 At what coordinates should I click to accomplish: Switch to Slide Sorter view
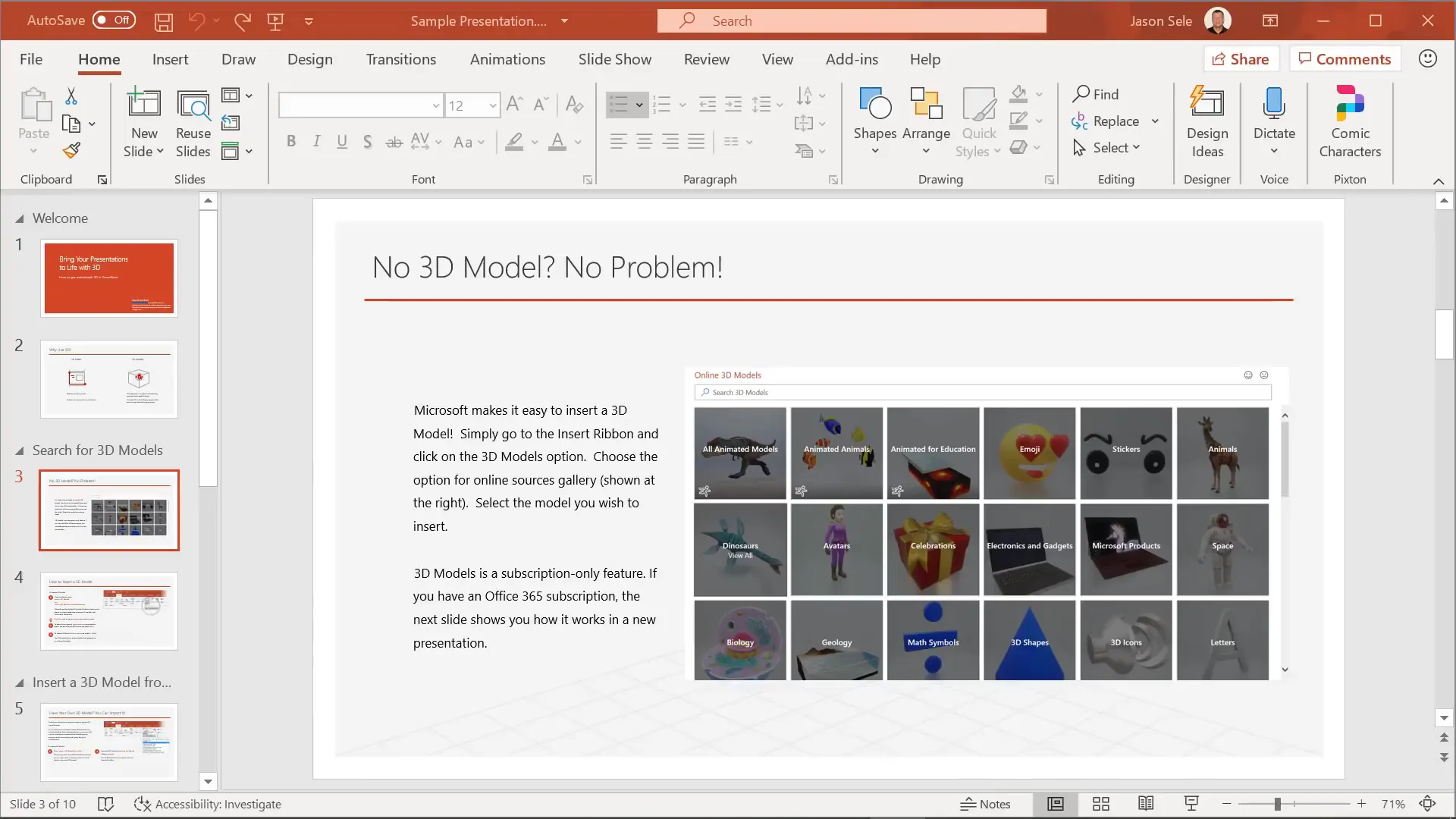1101,804
